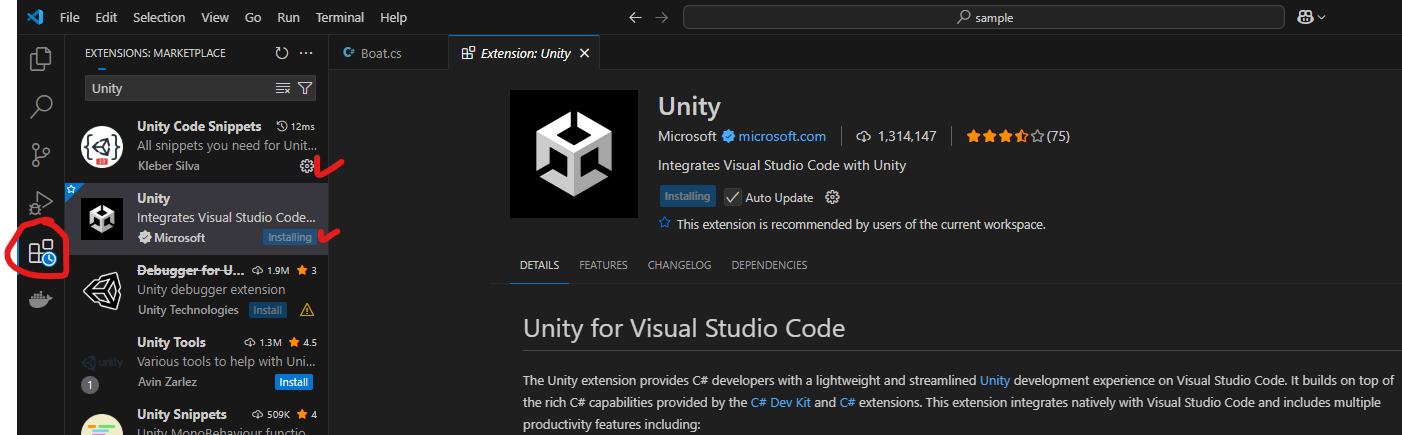Image resolution: width=1402 pixels, height=435 pixels.
Task: Click the Unity Code Snippets logo icon
Action: pyautogui.click(x=101, y=147)
